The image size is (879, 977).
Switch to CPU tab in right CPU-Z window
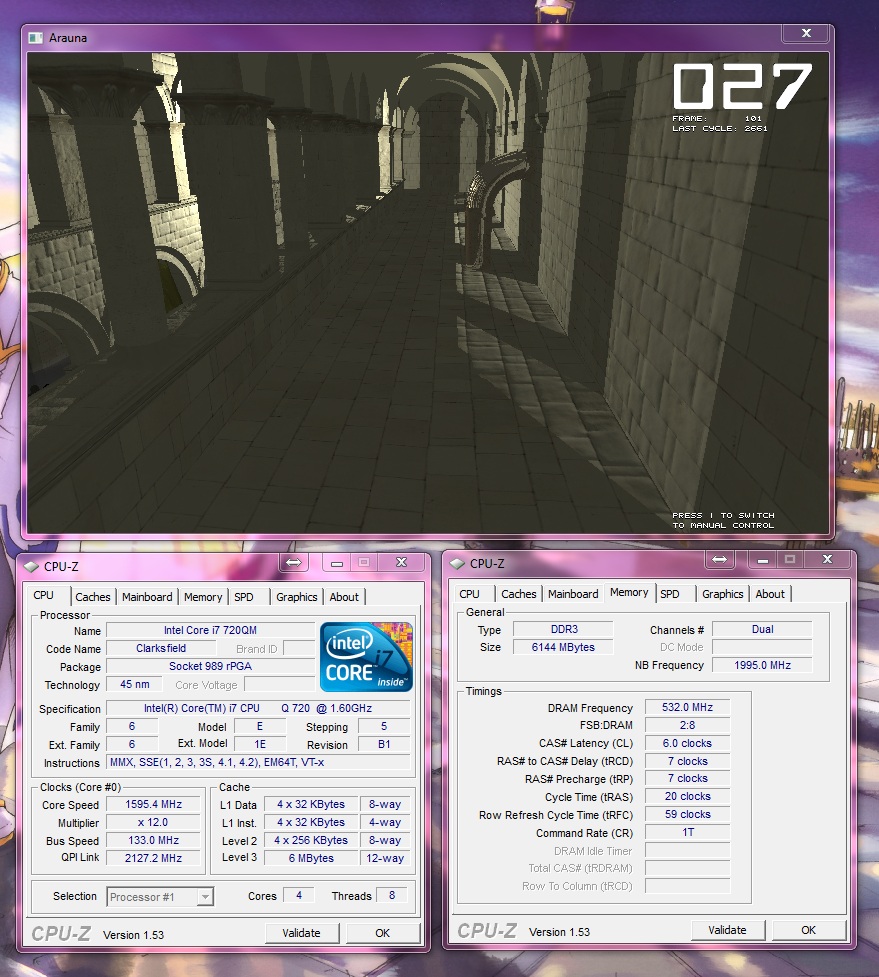coord(470,594)
